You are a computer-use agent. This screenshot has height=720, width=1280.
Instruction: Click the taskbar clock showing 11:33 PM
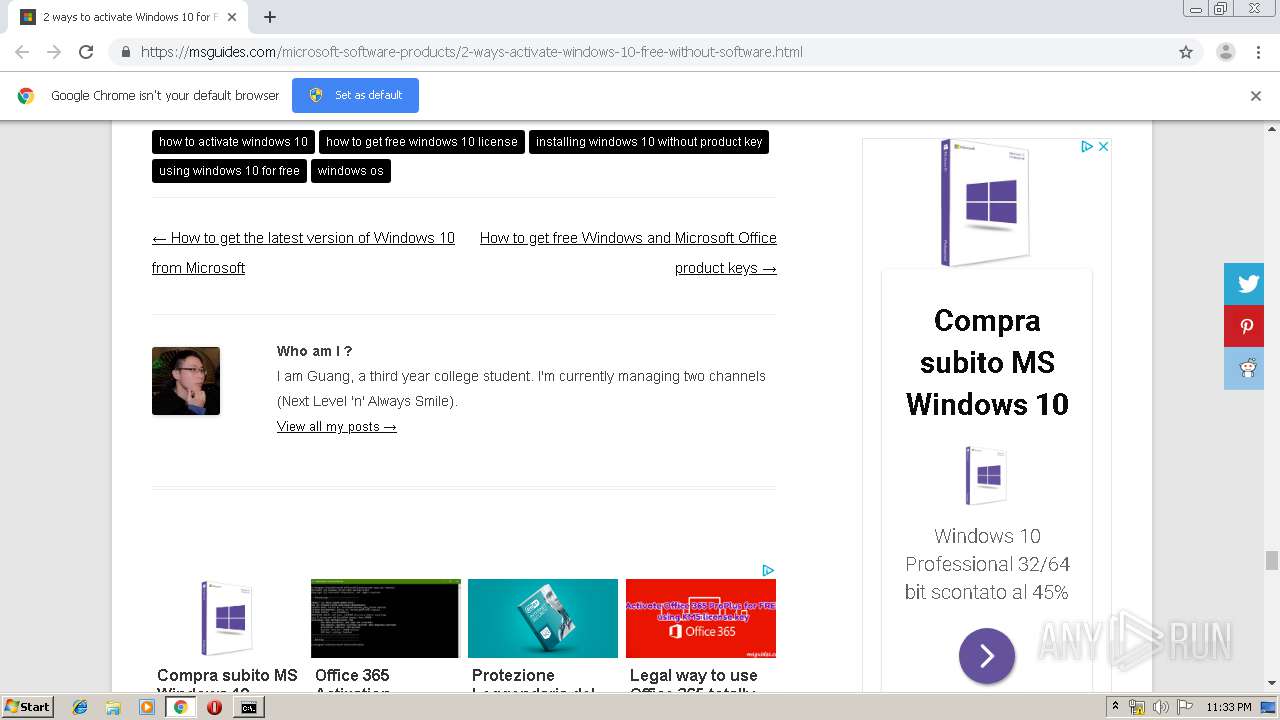(1229, 707)
